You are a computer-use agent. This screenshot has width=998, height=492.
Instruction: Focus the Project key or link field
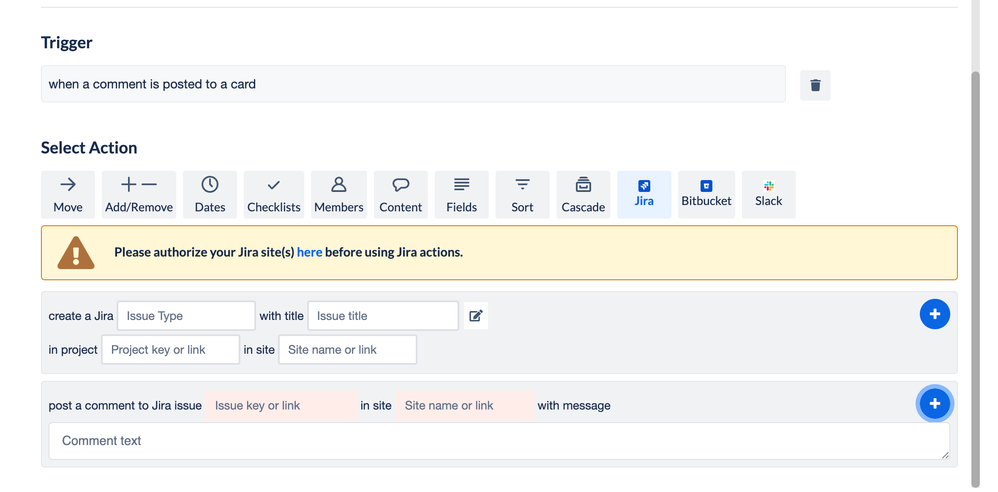(x=171, y=349)
